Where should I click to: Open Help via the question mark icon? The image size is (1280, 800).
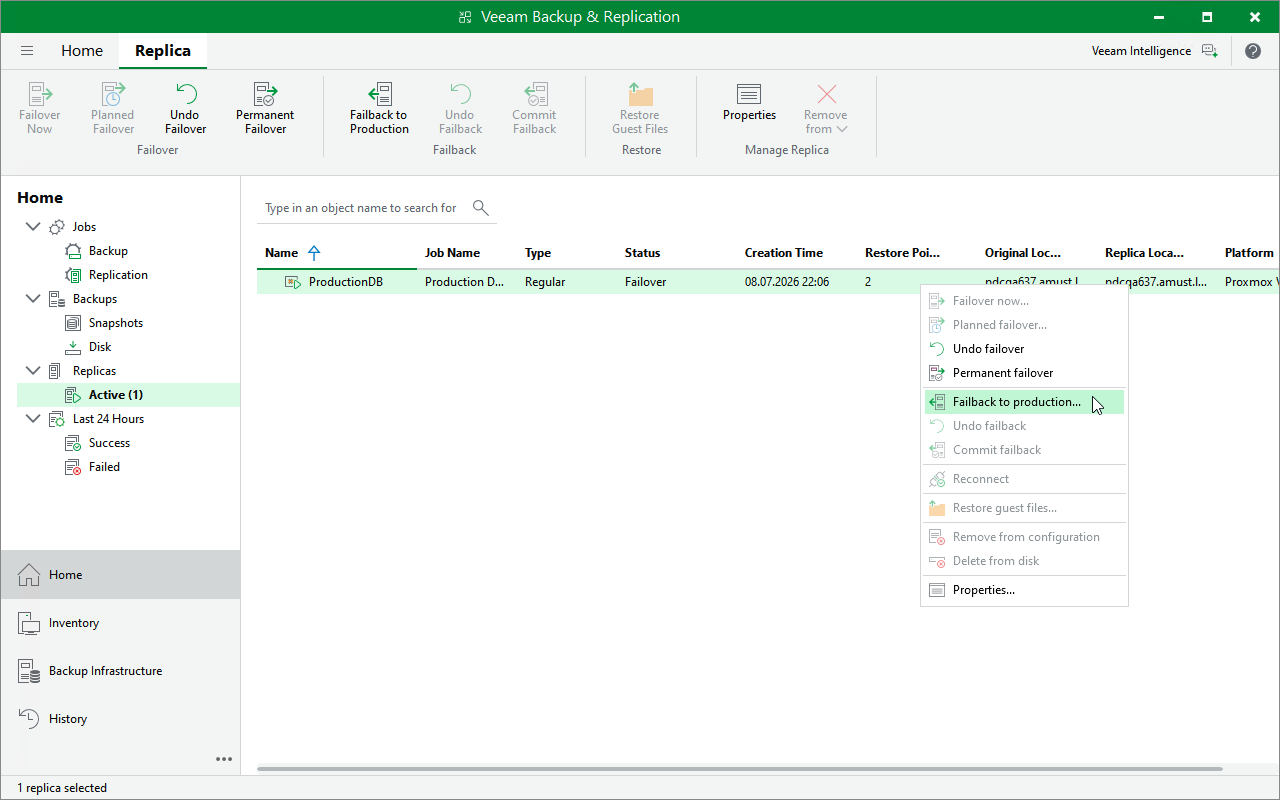coord(1253,51)
